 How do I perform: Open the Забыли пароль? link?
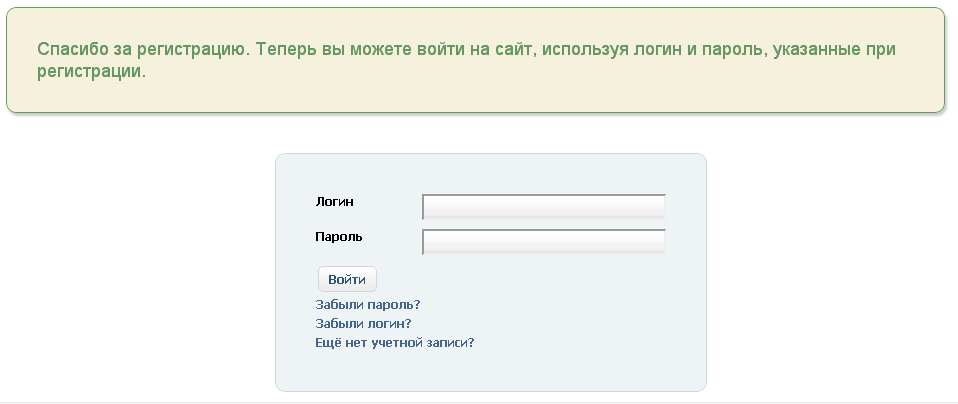[x=368, y=304]
